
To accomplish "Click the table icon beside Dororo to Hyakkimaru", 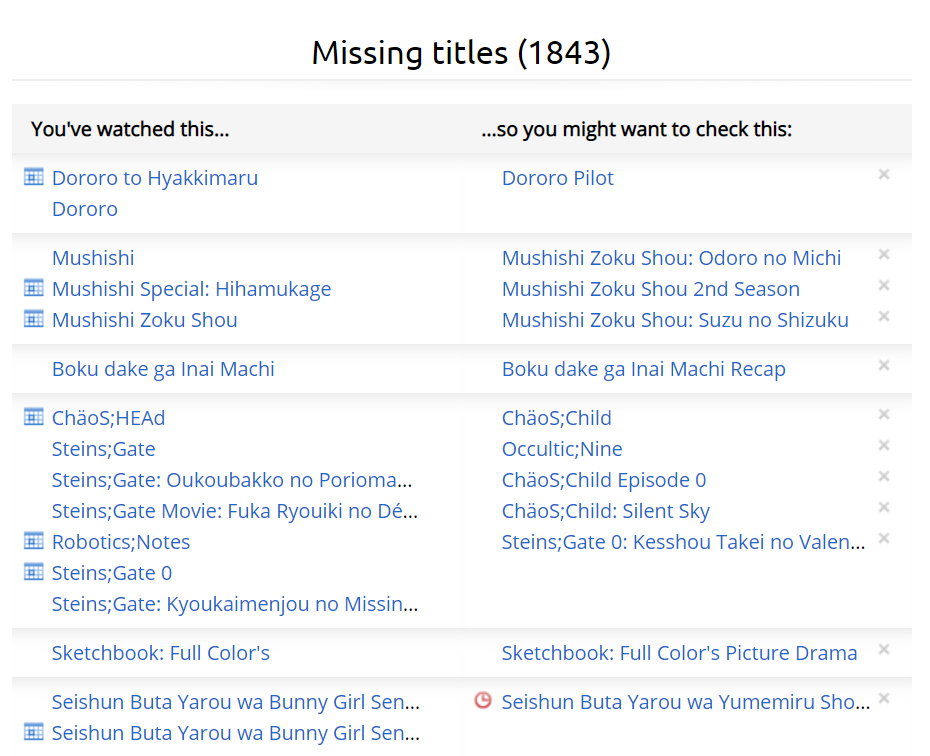I will [x=33, y=177].
